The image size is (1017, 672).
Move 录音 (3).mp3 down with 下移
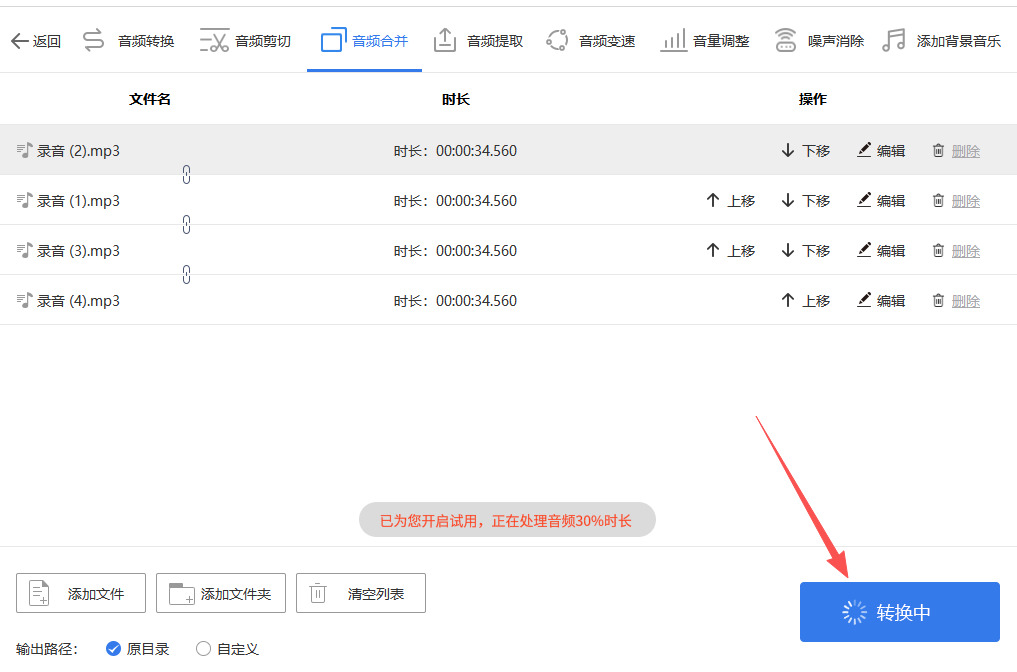pos(806,250)
